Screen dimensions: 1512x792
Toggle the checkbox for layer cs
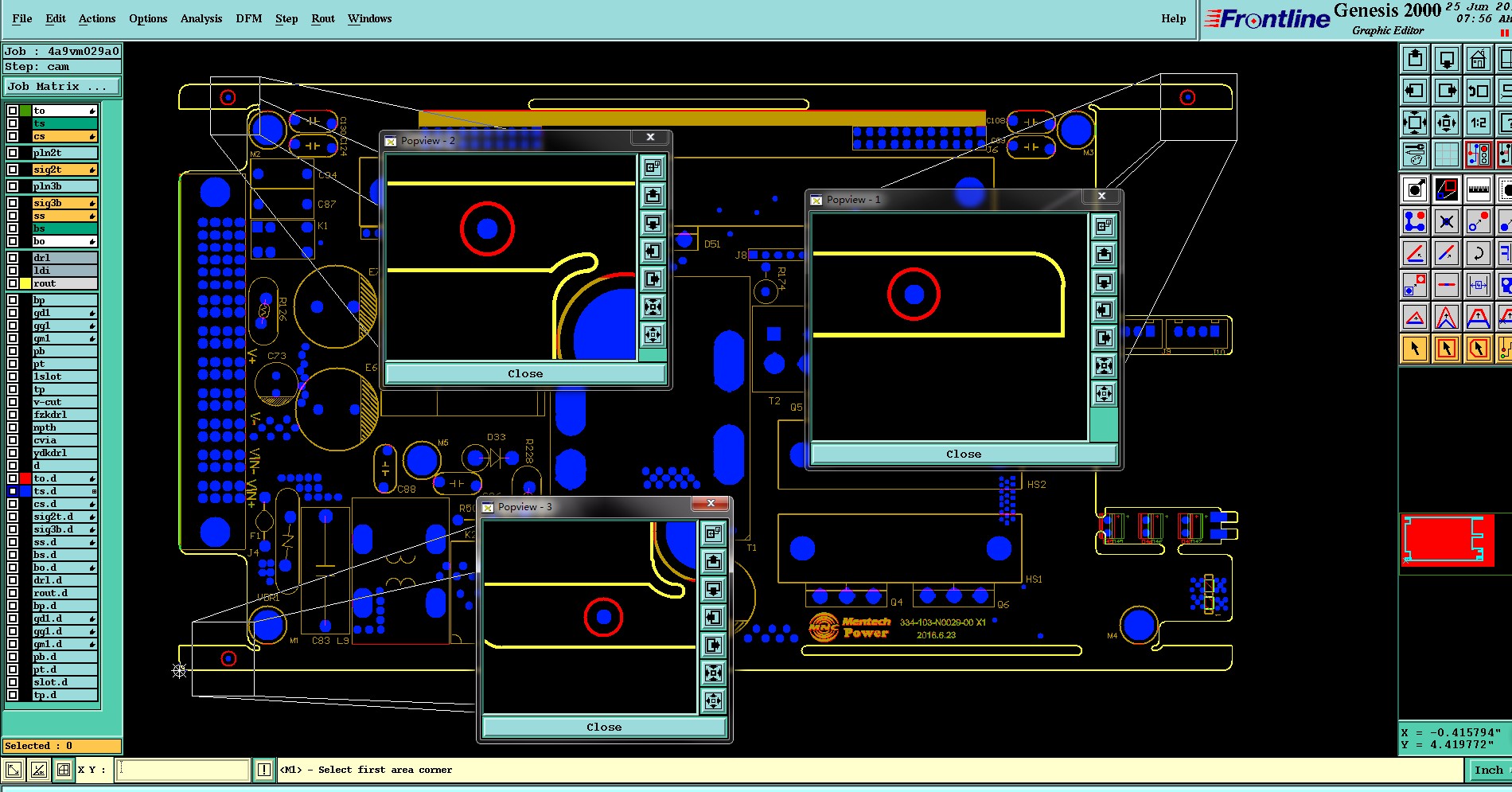pos(13,136)
